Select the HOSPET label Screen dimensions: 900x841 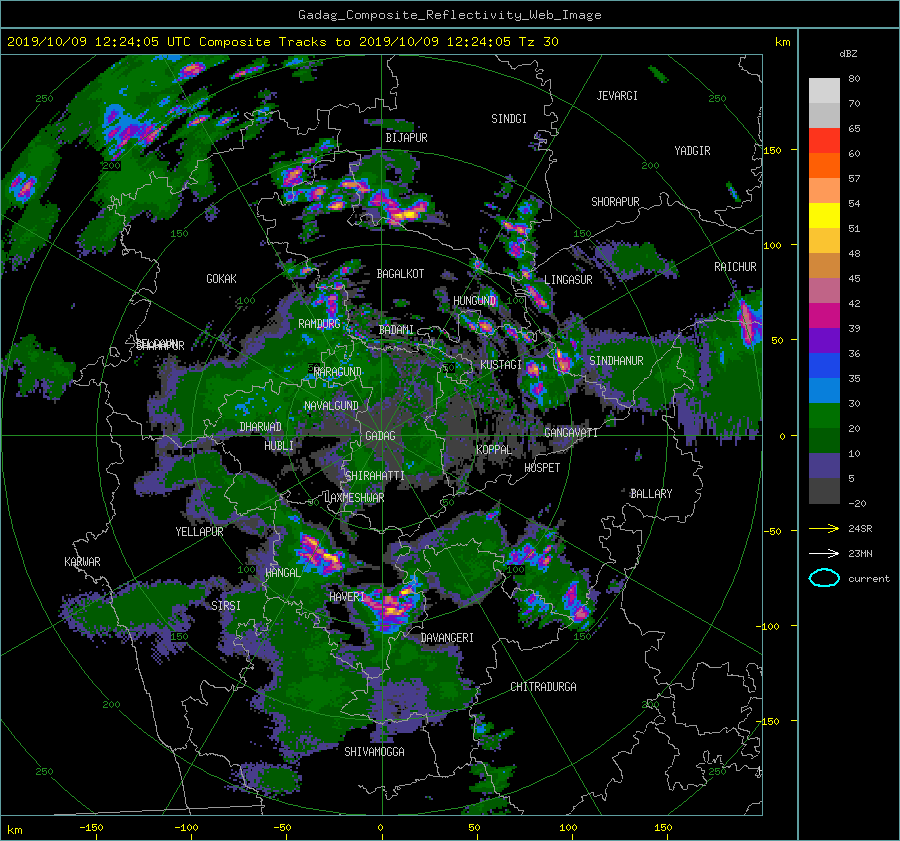coord(542,468)
